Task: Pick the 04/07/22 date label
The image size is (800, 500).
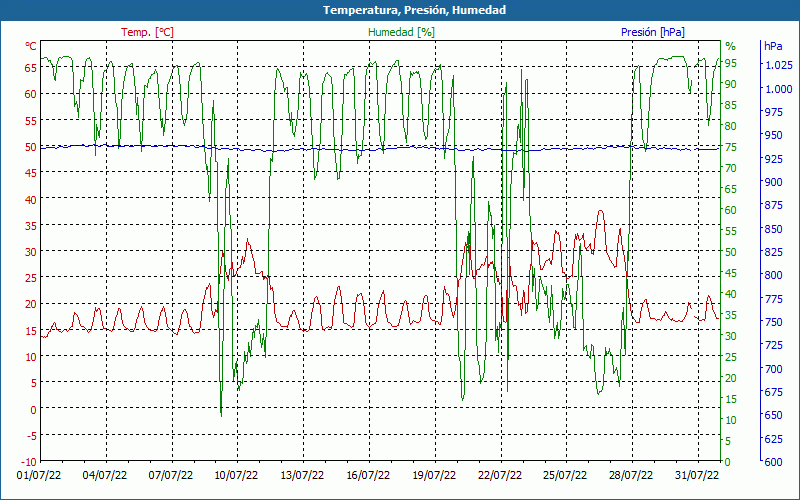Action: 105,476
